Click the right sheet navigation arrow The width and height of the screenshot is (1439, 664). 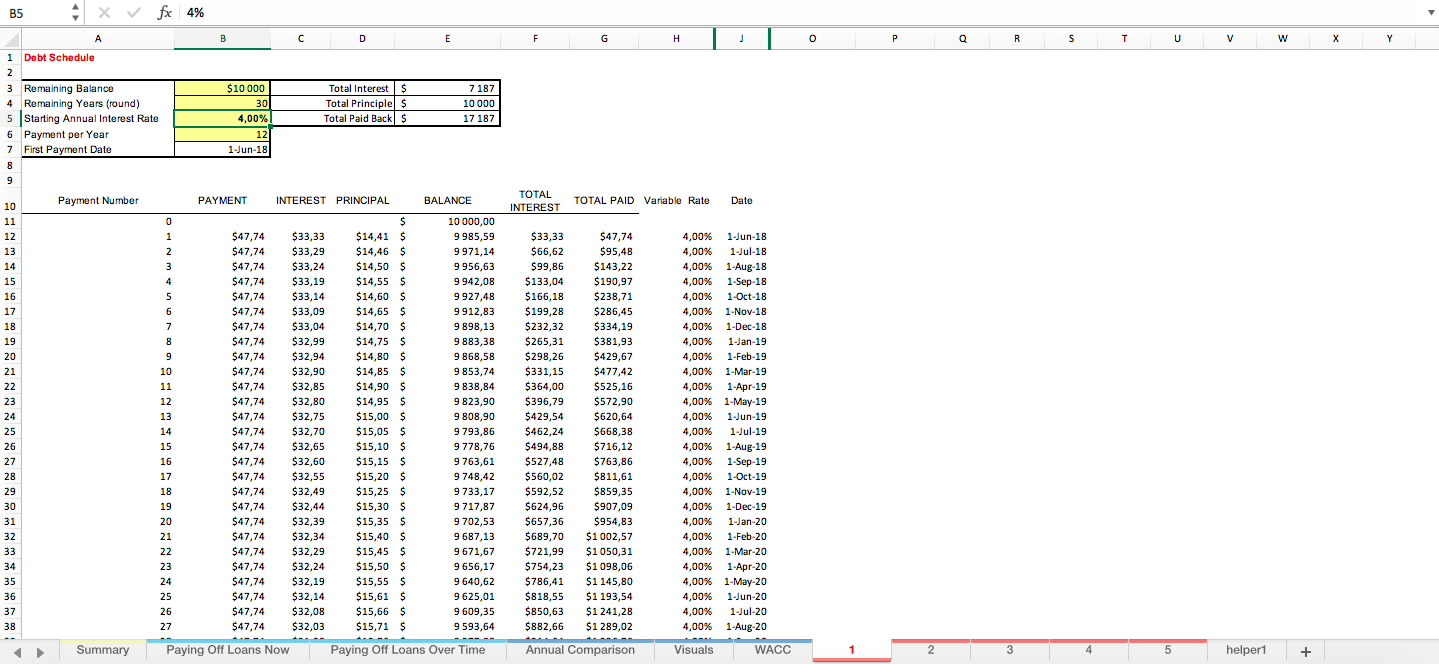tap(38, 650)
